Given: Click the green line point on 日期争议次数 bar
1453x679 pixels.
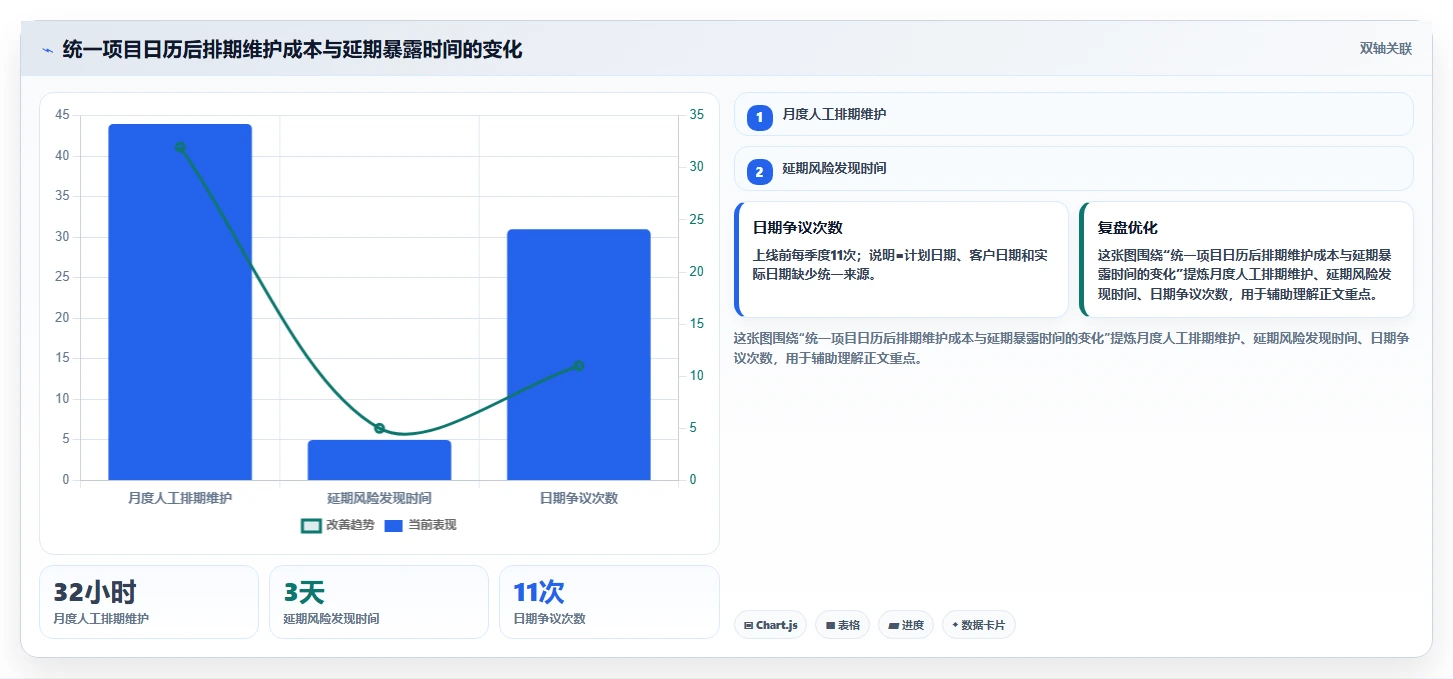Looking at the screenshot, I should click(x=578, y=366).
